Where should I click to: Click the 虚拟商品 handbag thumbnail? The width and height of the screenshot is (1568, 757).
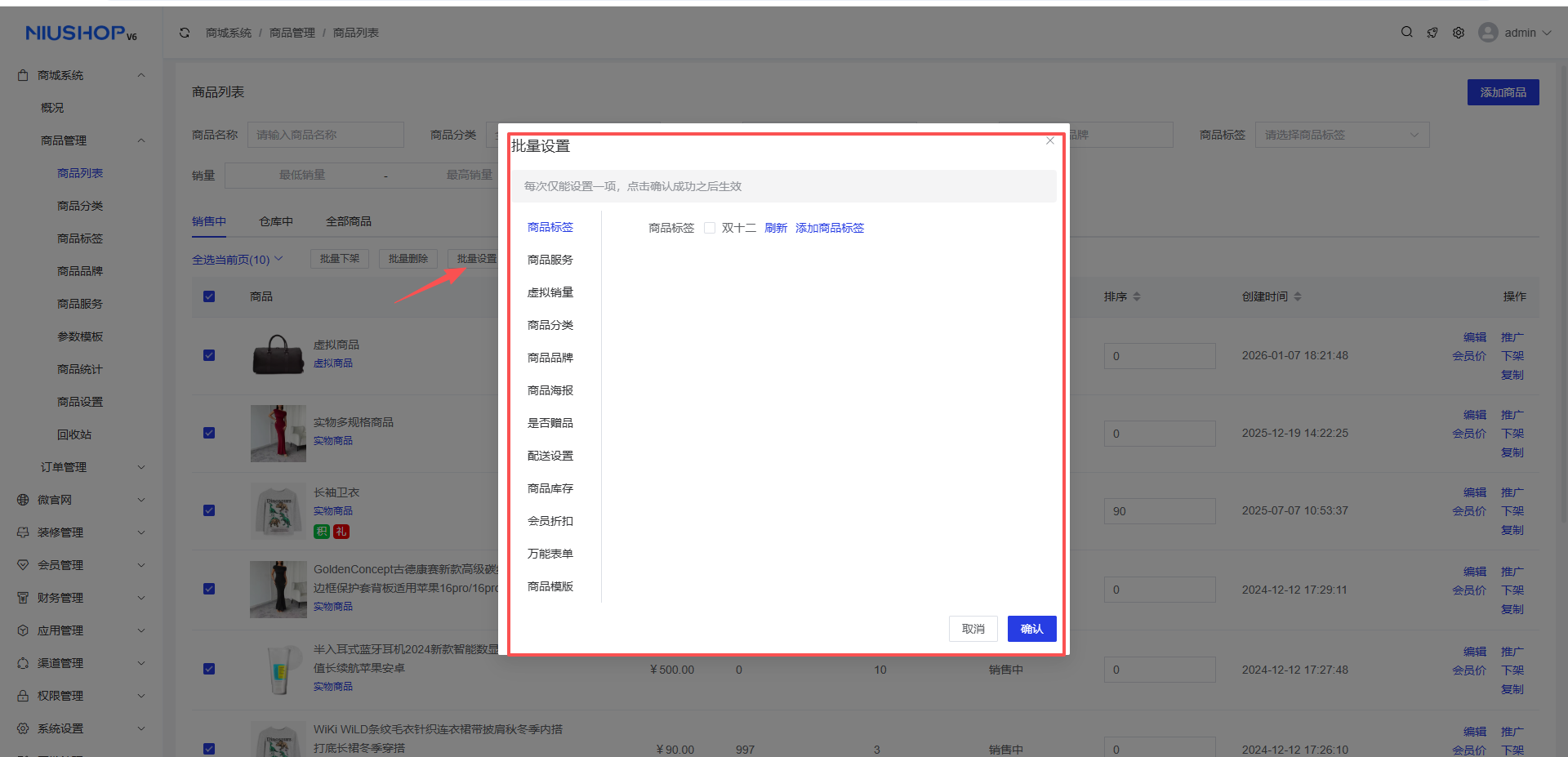(x=278, y=355)
